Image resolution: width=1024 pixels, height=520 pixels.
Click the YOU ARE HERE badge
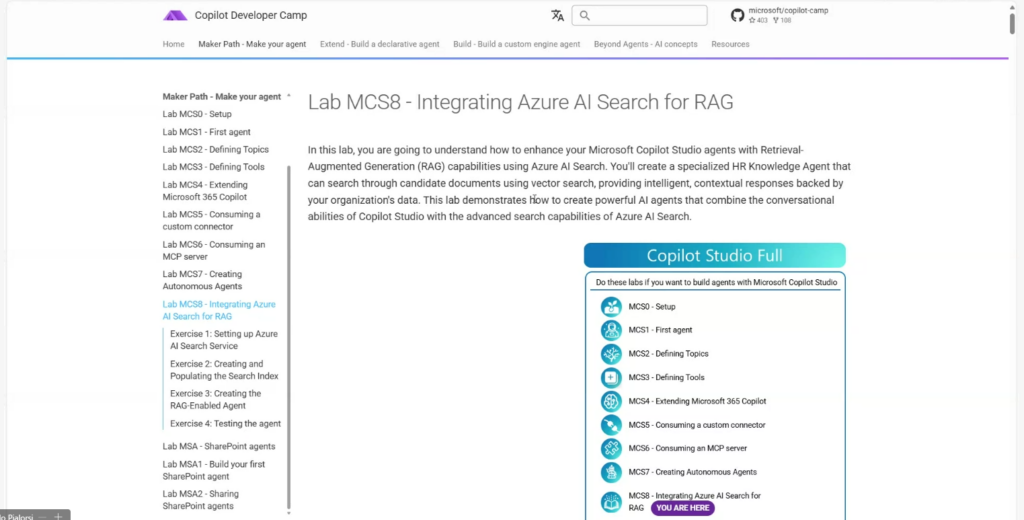coord(684,508)
